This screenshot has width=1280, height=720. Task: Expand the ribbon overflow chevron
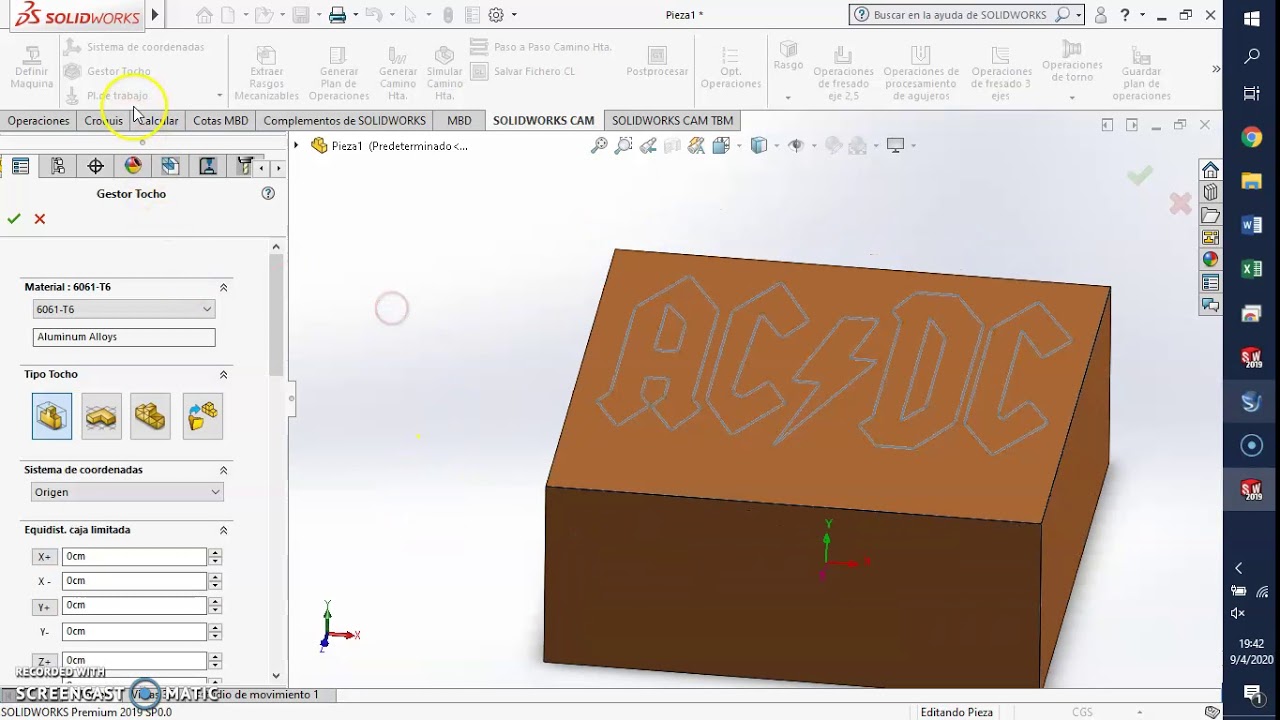pyautogui.click(x=1216, y=69)
